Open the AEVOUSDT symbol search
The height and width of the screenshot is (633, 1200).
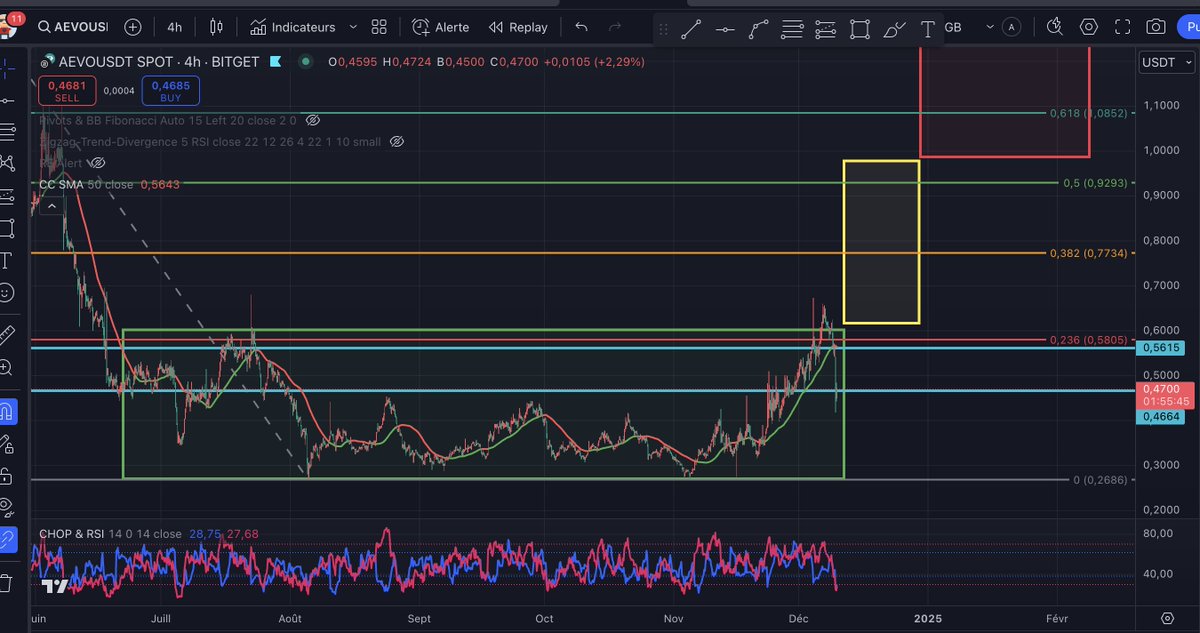coord(72,27)
